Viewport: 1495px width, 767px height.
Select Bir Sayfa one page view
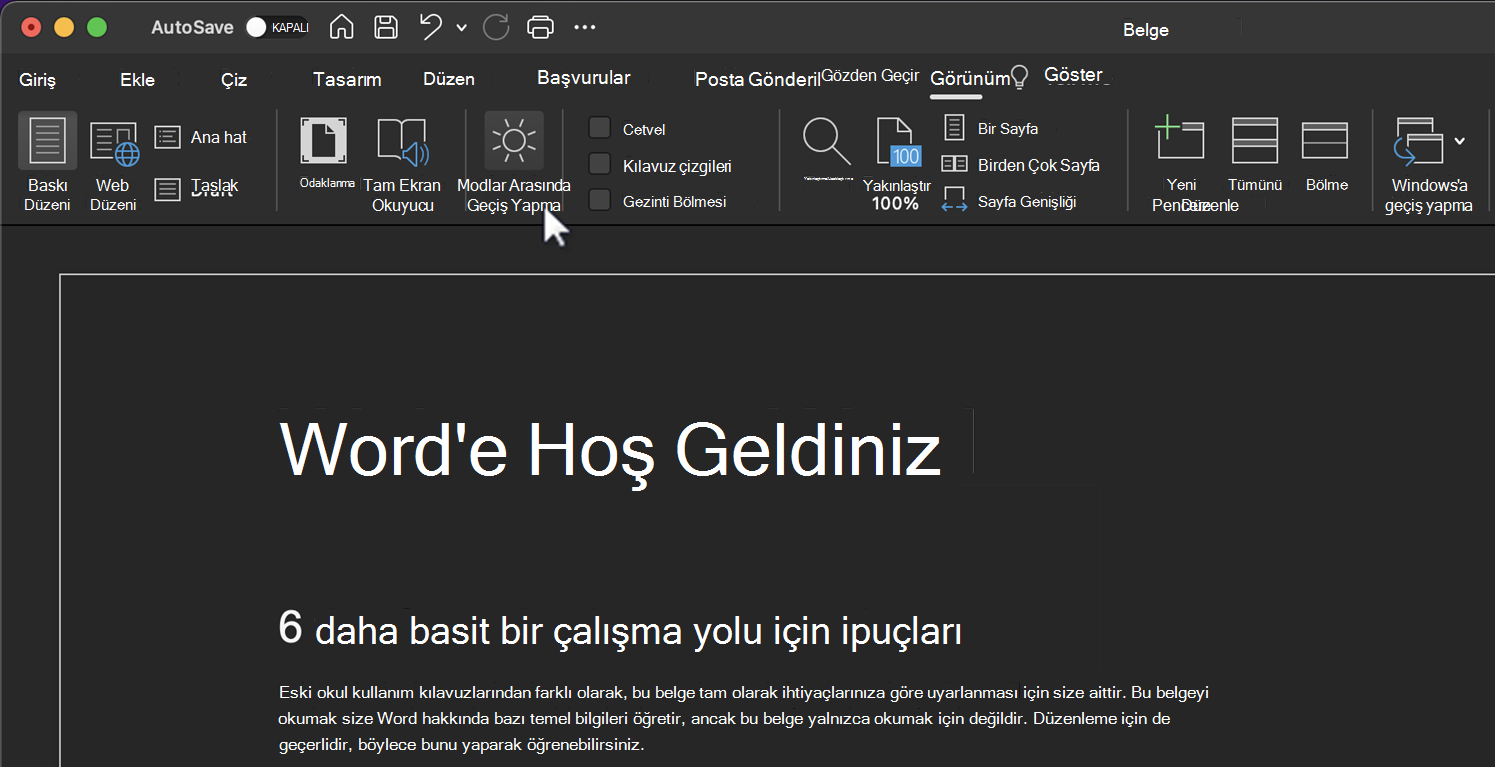coord(991,128)
